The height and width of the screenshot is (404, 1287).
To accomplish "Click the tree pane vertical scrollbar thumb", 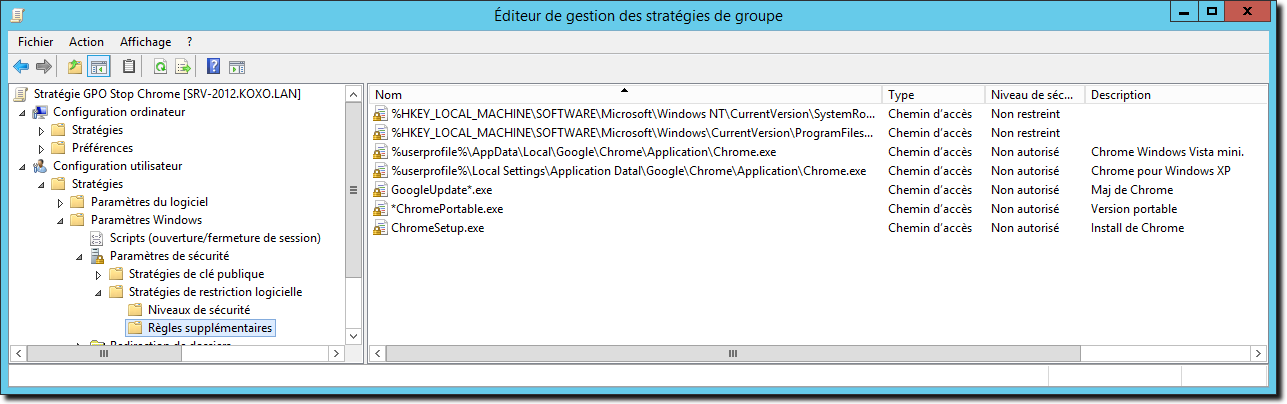I will point(352,190).
